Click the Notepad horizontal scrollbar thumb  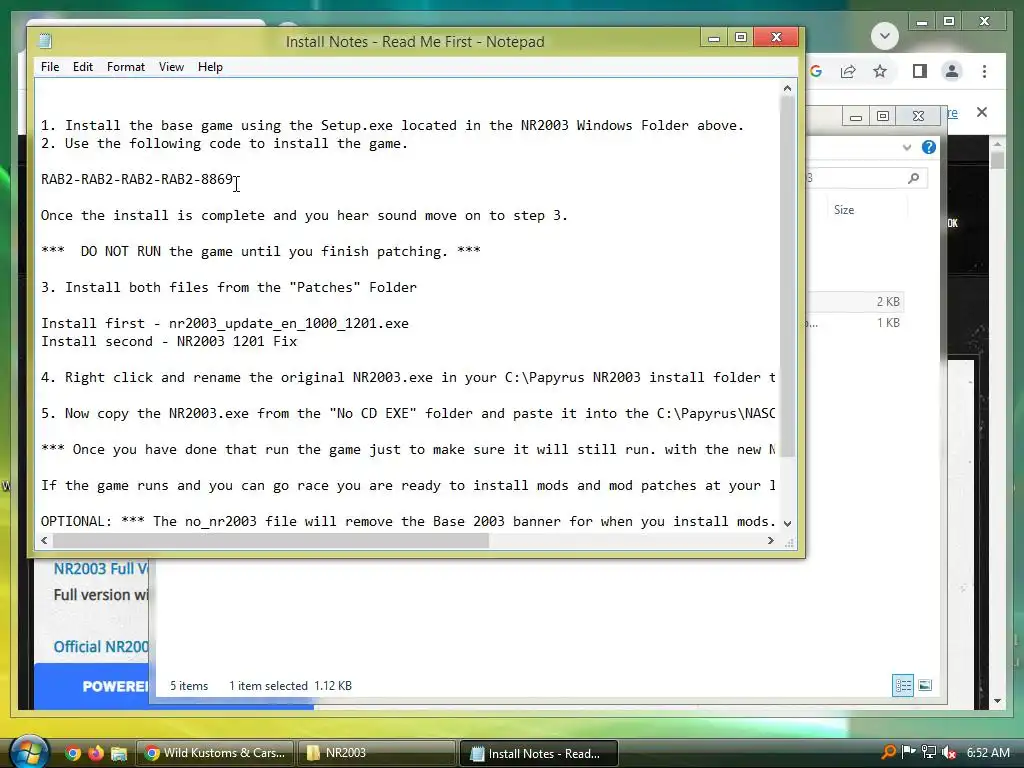(270, 541)
